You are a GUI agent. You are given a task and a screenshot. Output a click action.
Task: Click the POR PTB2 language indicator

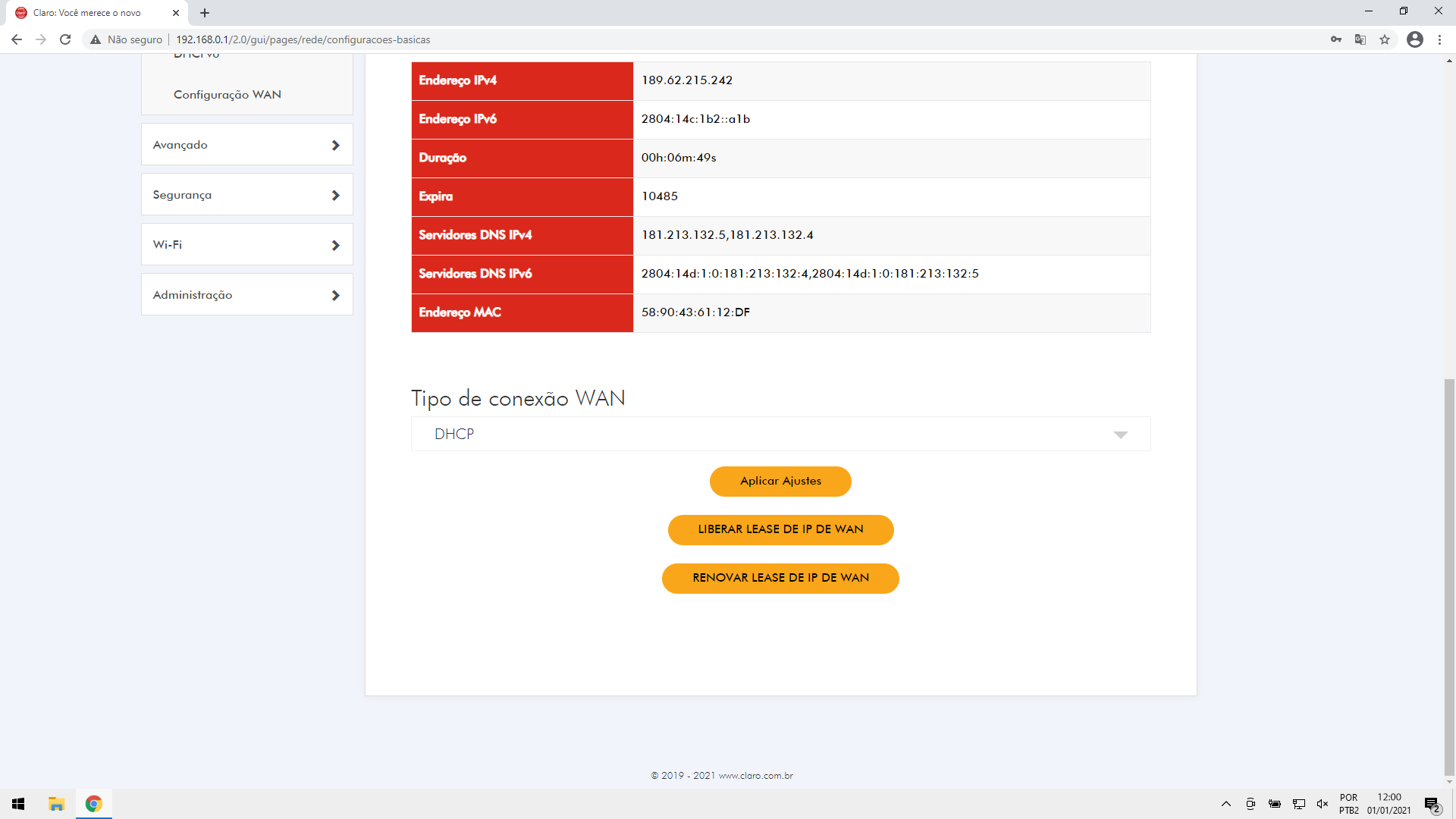pyautogui.click(x=1348, y=804)
